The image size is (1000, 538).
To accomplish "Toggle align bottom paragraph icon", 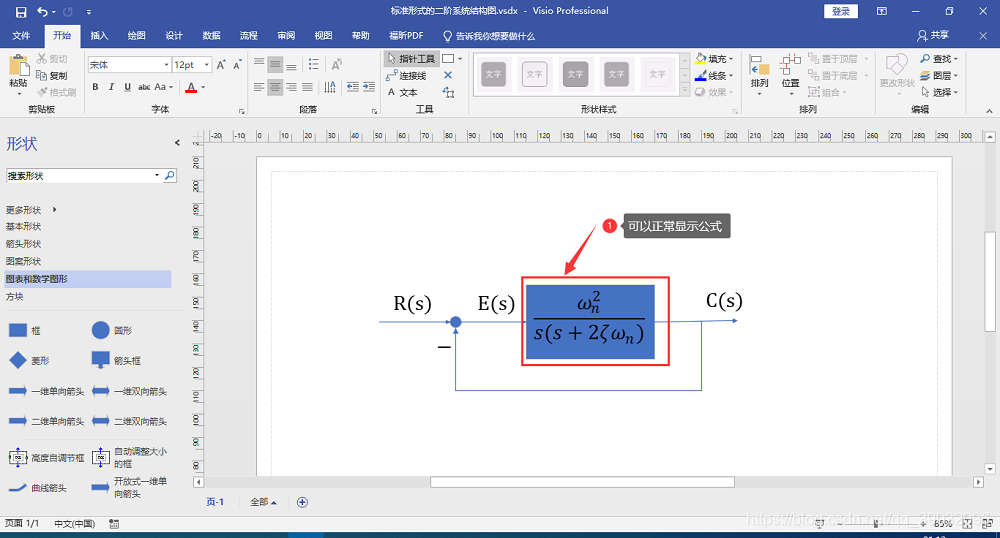I will [x=291, y=64].
